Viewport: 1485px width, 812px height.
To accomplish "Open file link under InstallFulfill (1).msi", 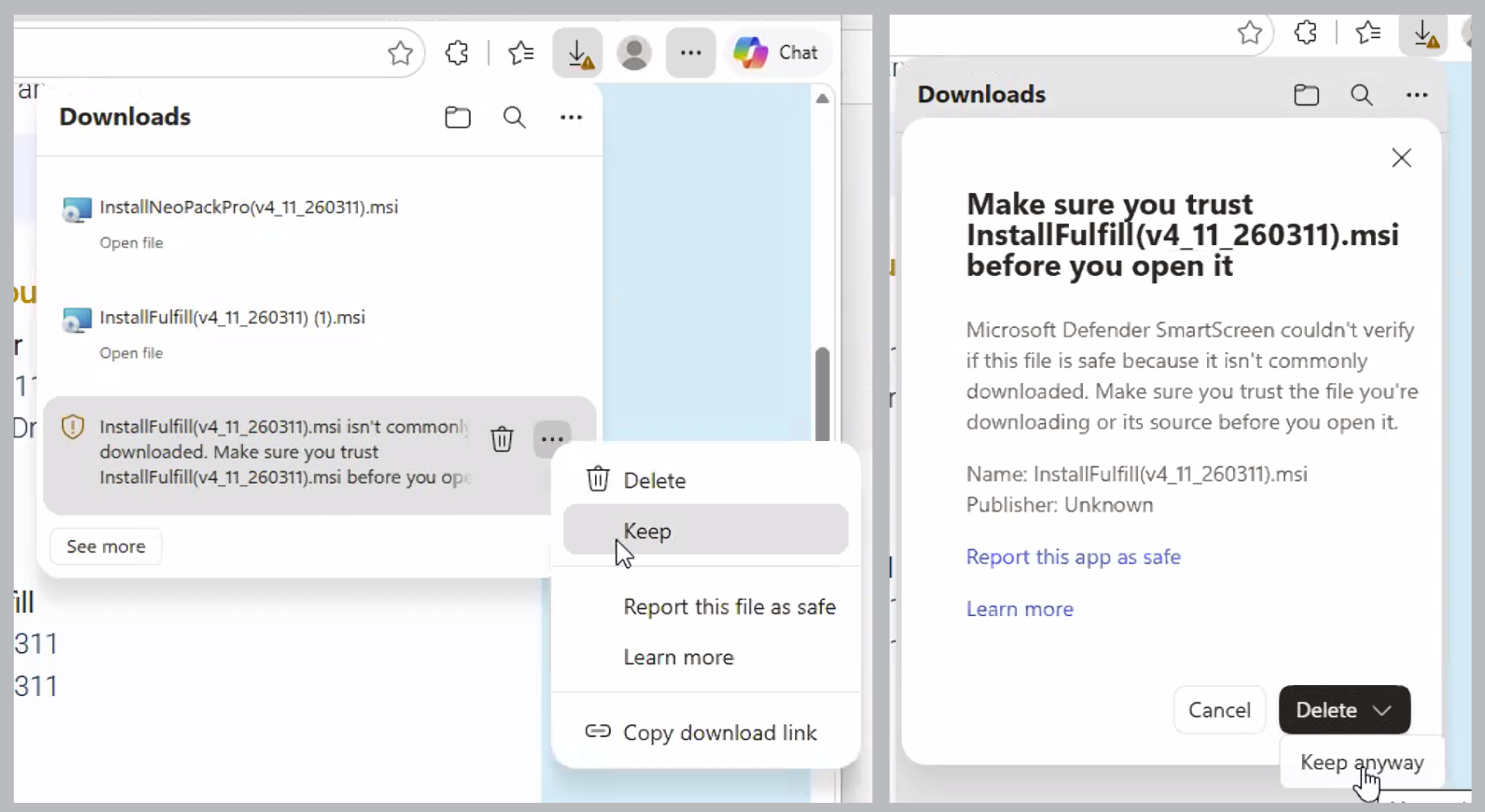I will (x=131, y=353).
